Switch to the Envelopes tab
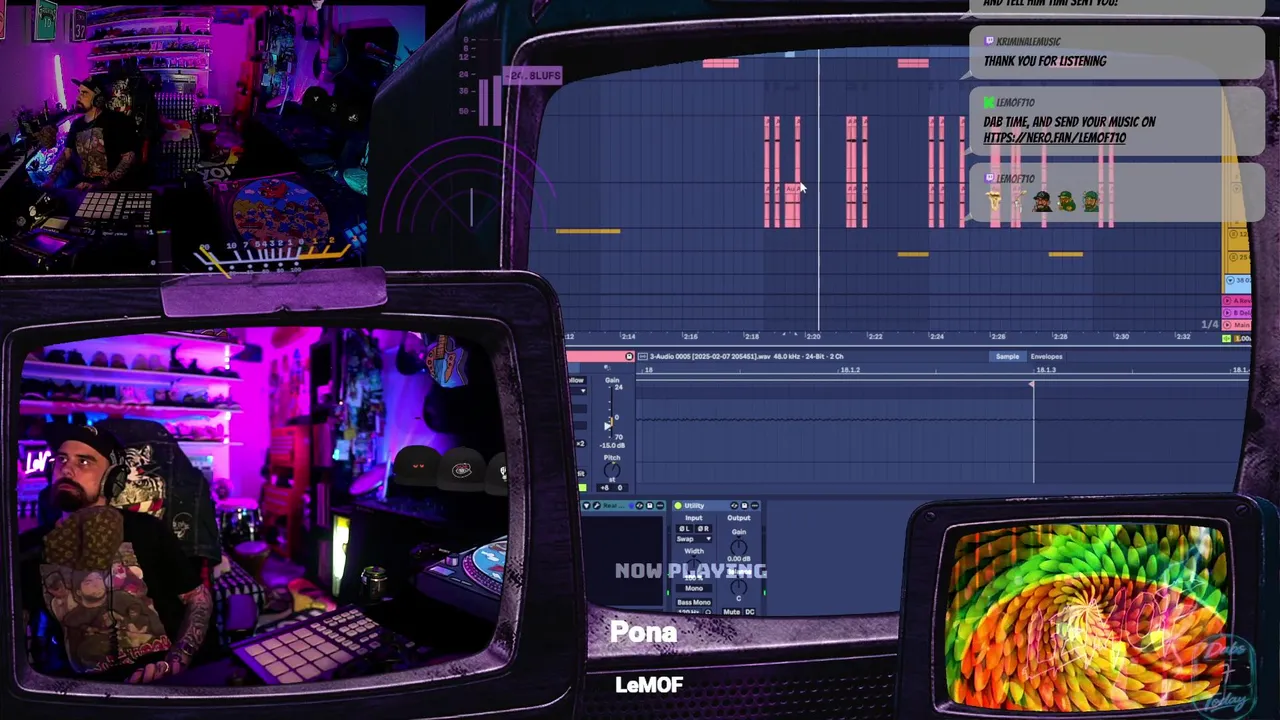This screenshot has height=720, width=1280. pos(1046,356)
